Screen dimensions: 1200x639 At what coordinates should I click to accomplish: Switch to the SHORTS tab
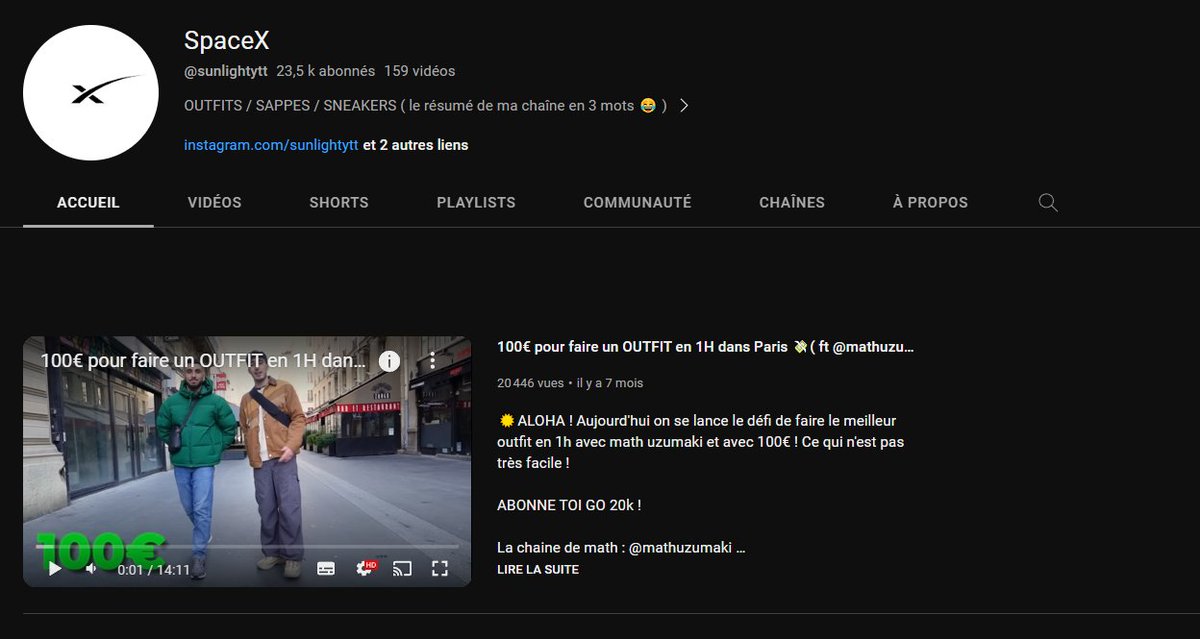339,202
